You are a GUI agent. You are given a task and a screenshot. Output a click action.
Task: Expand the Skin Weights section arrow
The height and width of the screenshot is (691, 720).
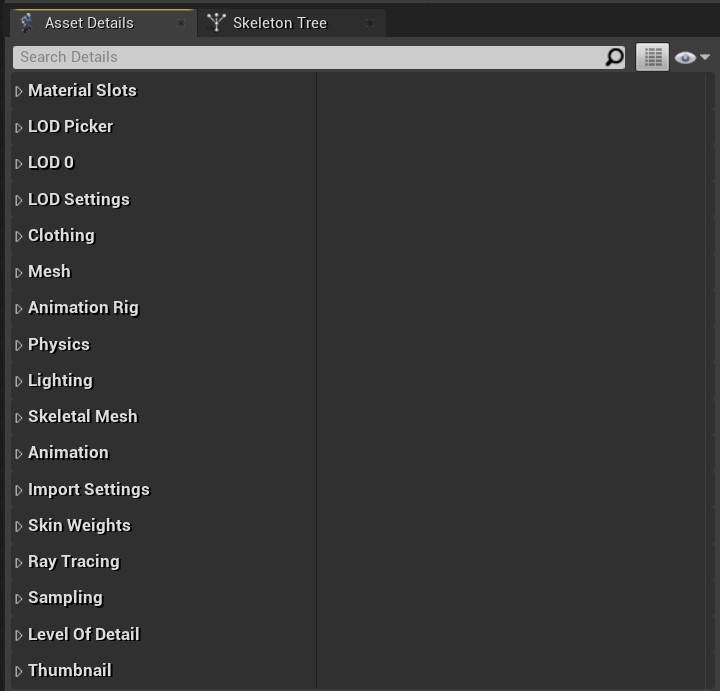18,527
